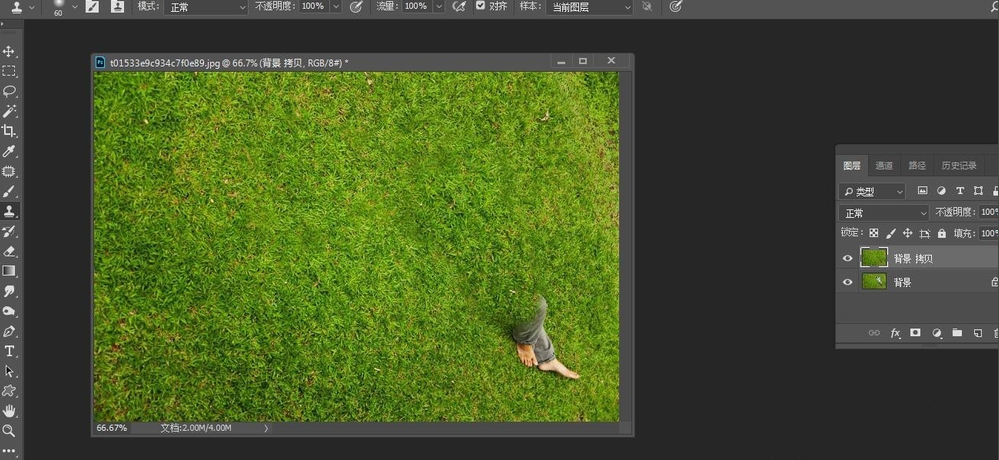Uncheck the 对齐 checkbox
Screen dimensions: 999x460
pos(481,6)
